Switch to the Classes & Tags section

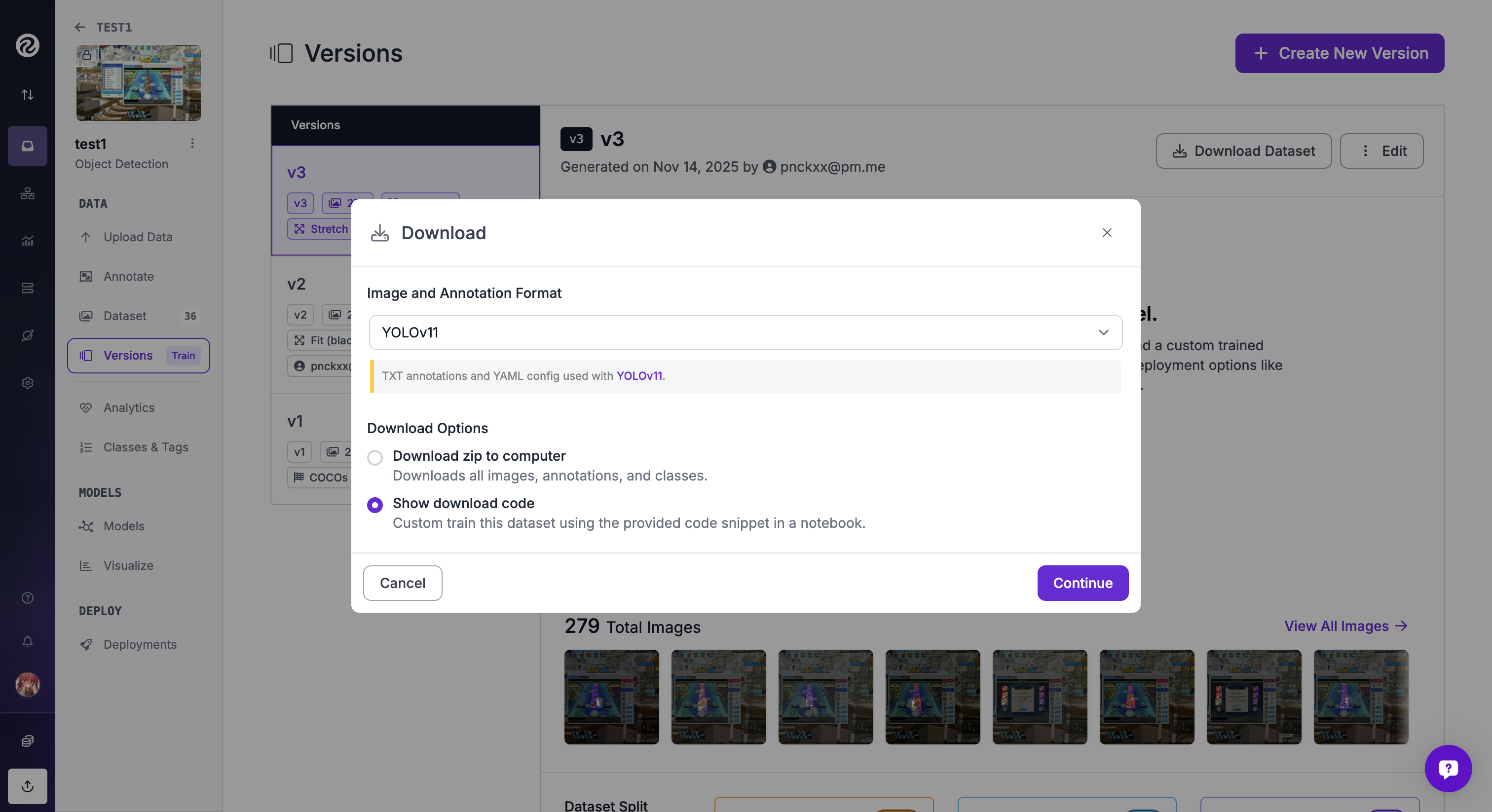(x=146, y=447)
